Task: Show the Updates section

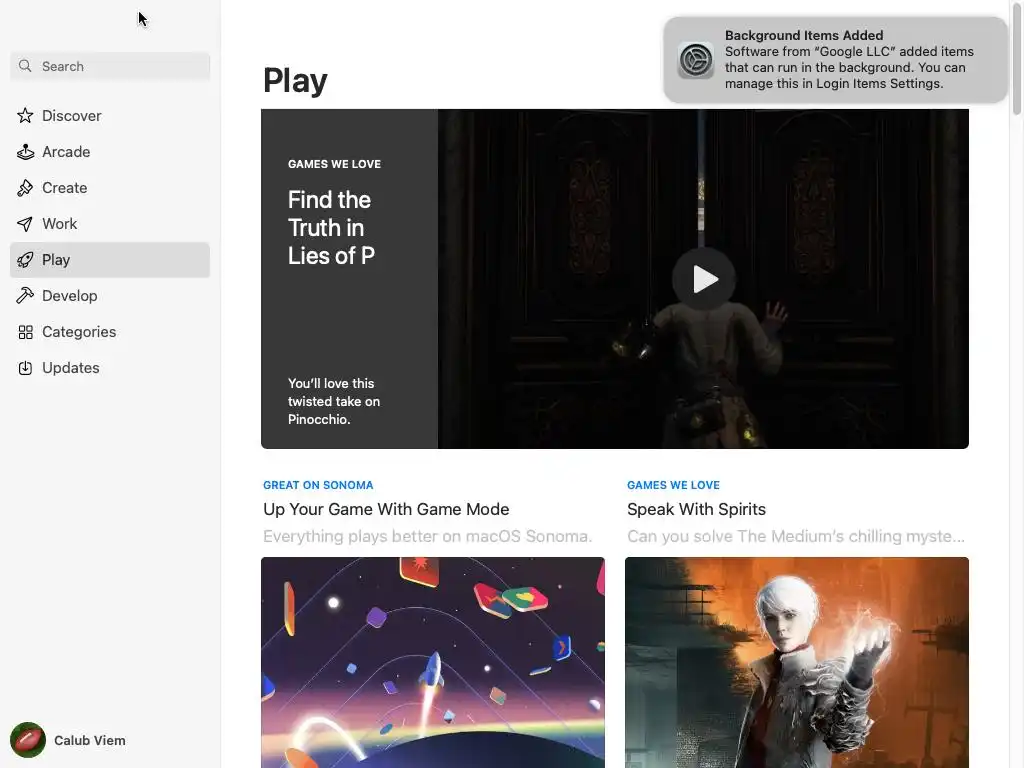Action: click(x=110, y=368)
